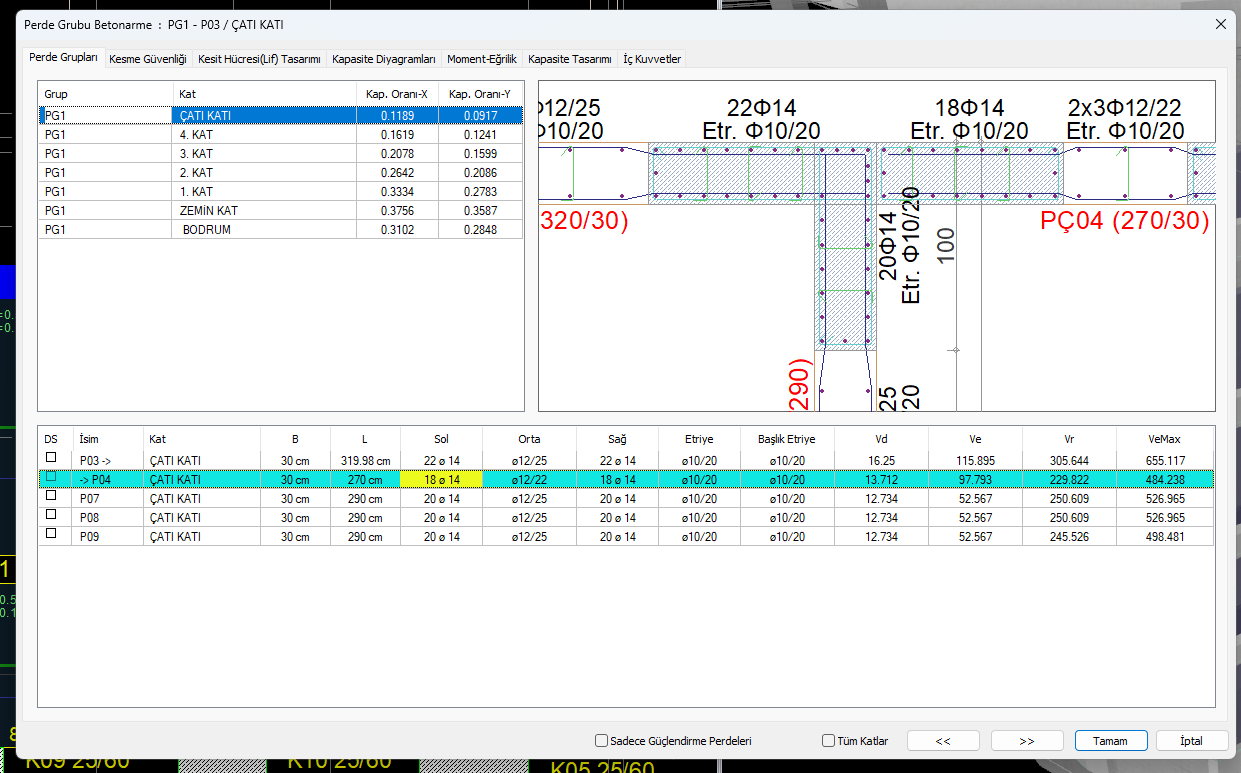Close the Perde Grubu Betonarme dialog
1241x773 pixels.
point(1218,24)
